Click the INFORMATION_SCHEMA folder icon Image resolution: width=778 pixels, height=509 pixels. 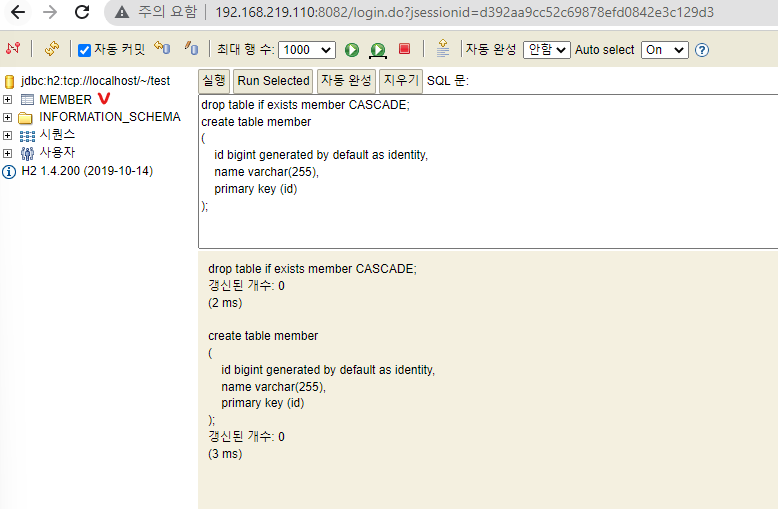point(25,118)
